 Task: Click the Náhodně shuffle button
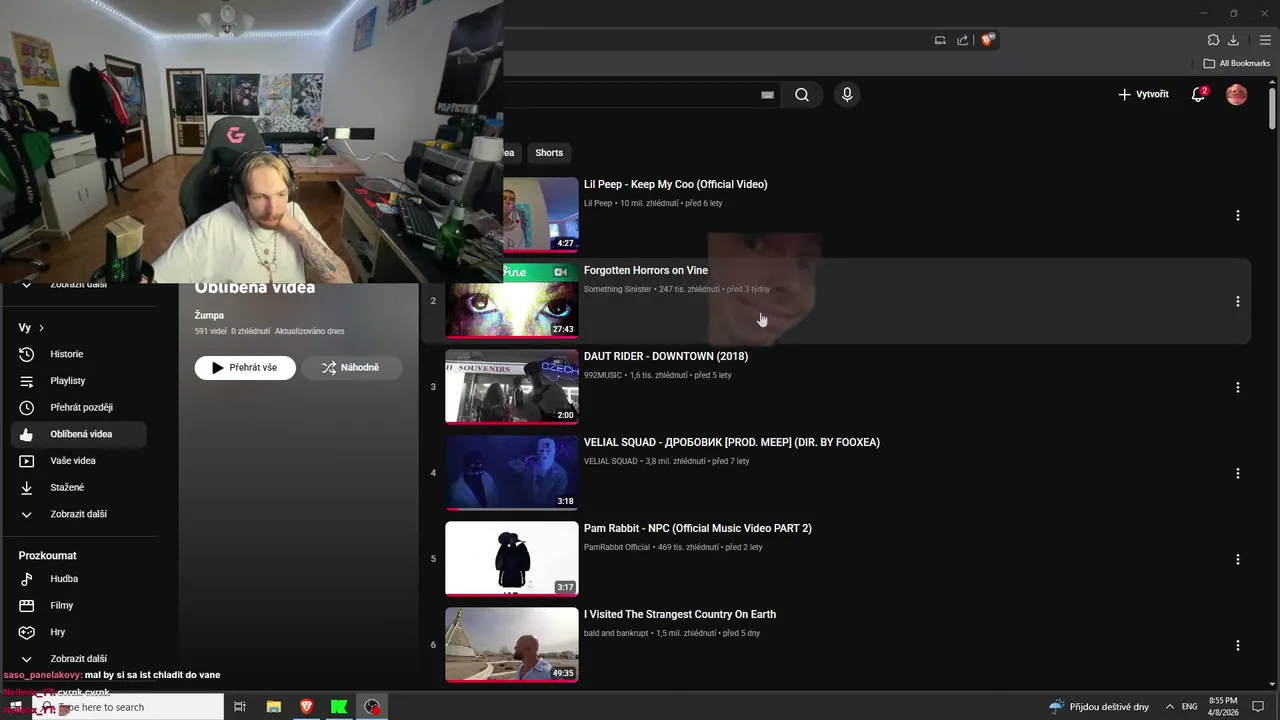(x=352, y=367)
